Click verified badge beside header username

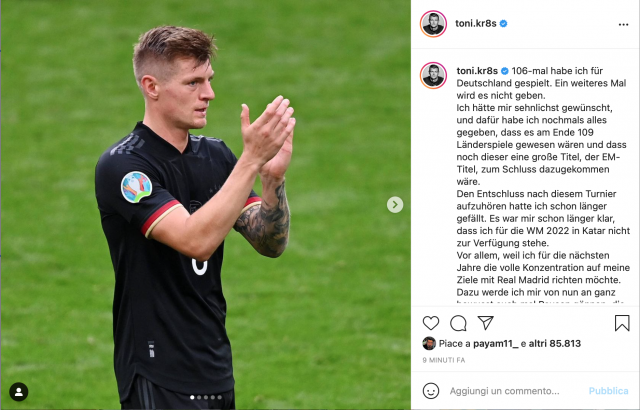click(503, 24)
